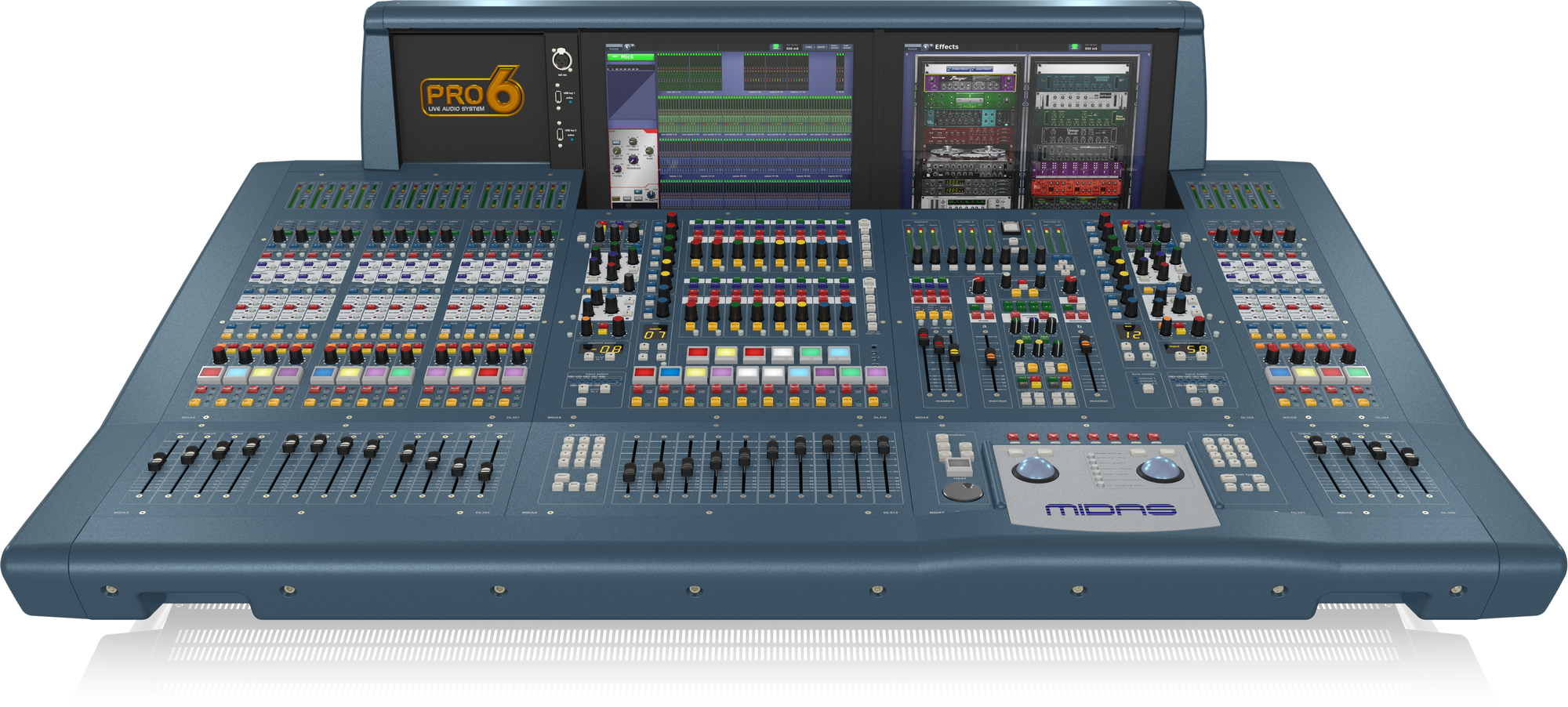Viewport: 1568px width, 707px height.
Task: Open the home tab on Effects screen
Action: tap(913, 47)
